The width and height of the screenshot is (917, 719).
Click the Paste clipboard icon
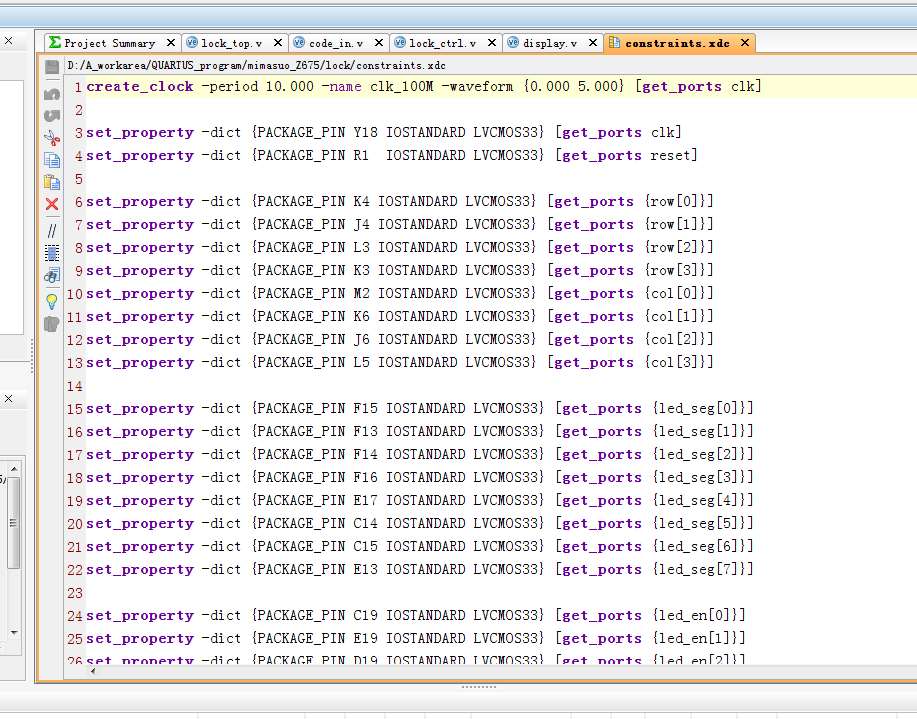52,182
